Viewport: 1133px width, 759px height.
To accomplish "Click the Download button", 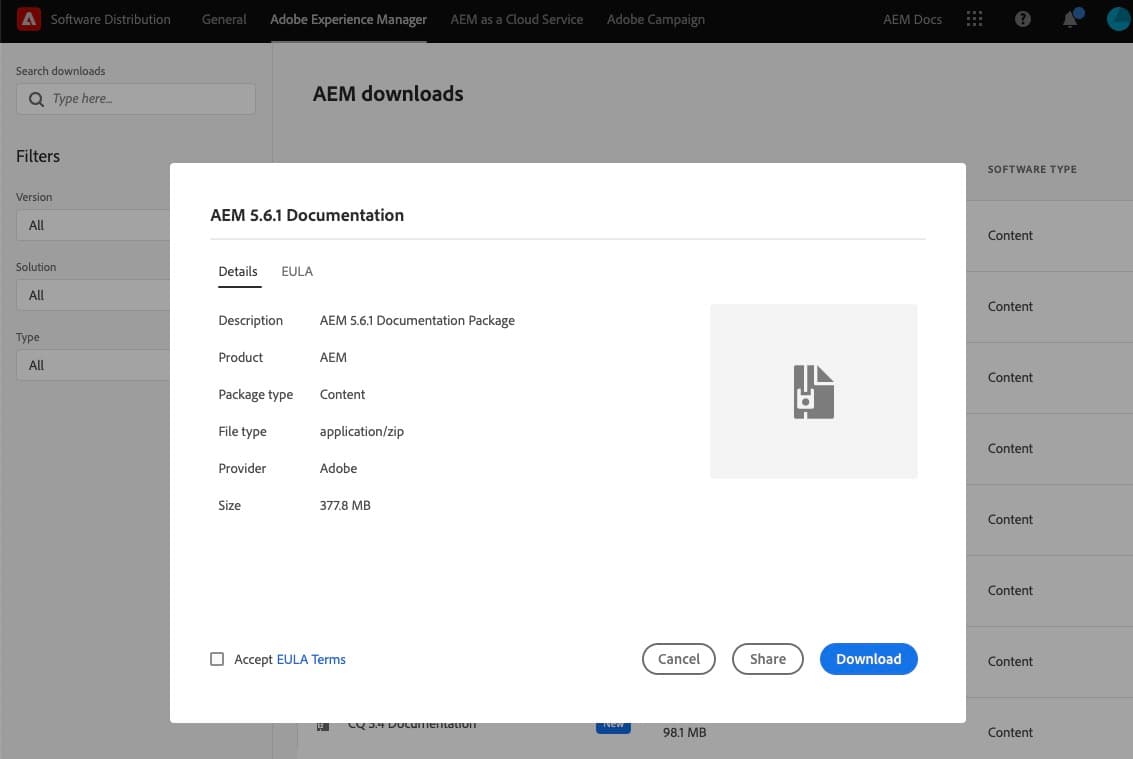I will pyautogui.click(x=868, y=659).
